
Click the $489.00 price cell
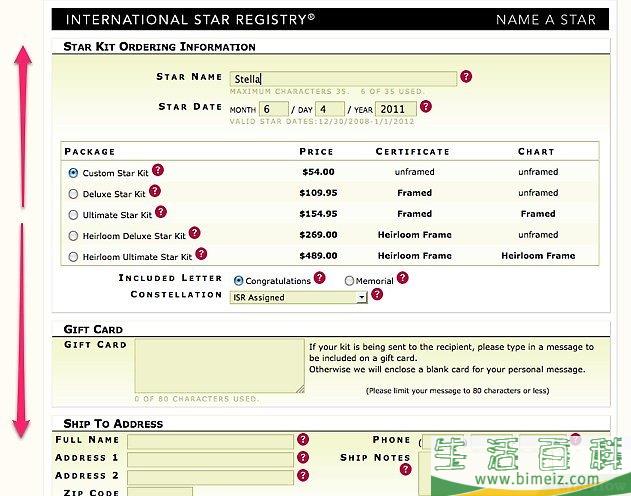(x=318, y=255)
